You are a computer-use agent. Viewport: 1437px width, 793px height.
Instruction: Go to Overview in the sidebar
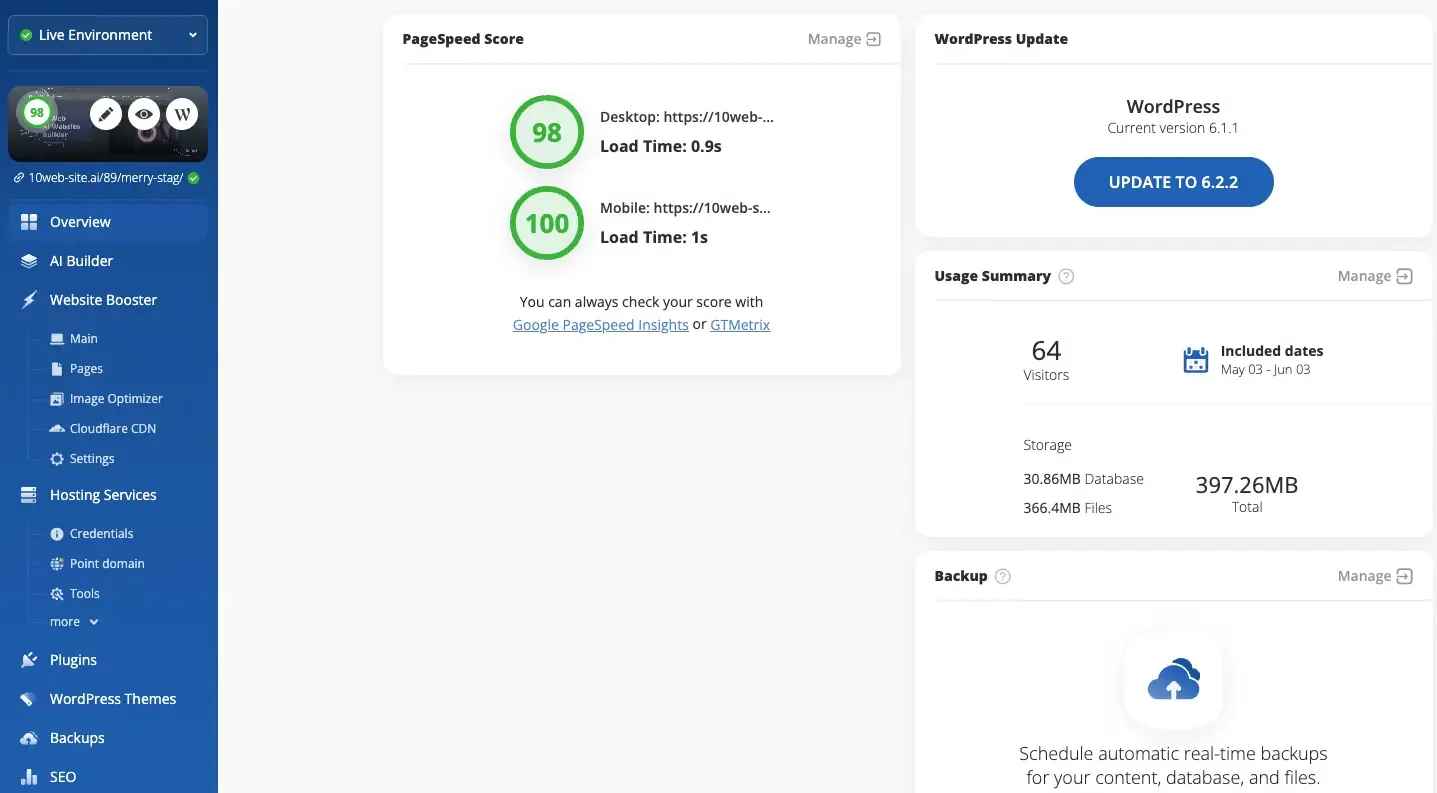pyautogui.click(x=109, y=222)
